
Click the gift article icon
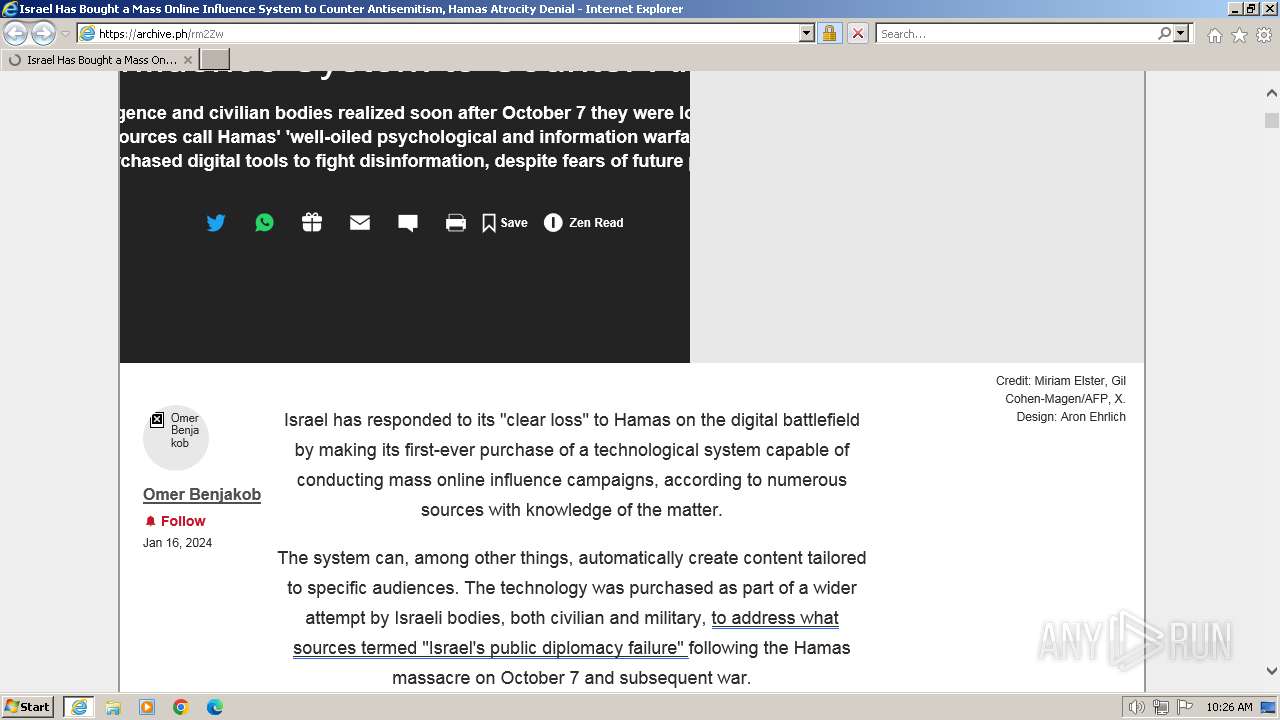312,223
